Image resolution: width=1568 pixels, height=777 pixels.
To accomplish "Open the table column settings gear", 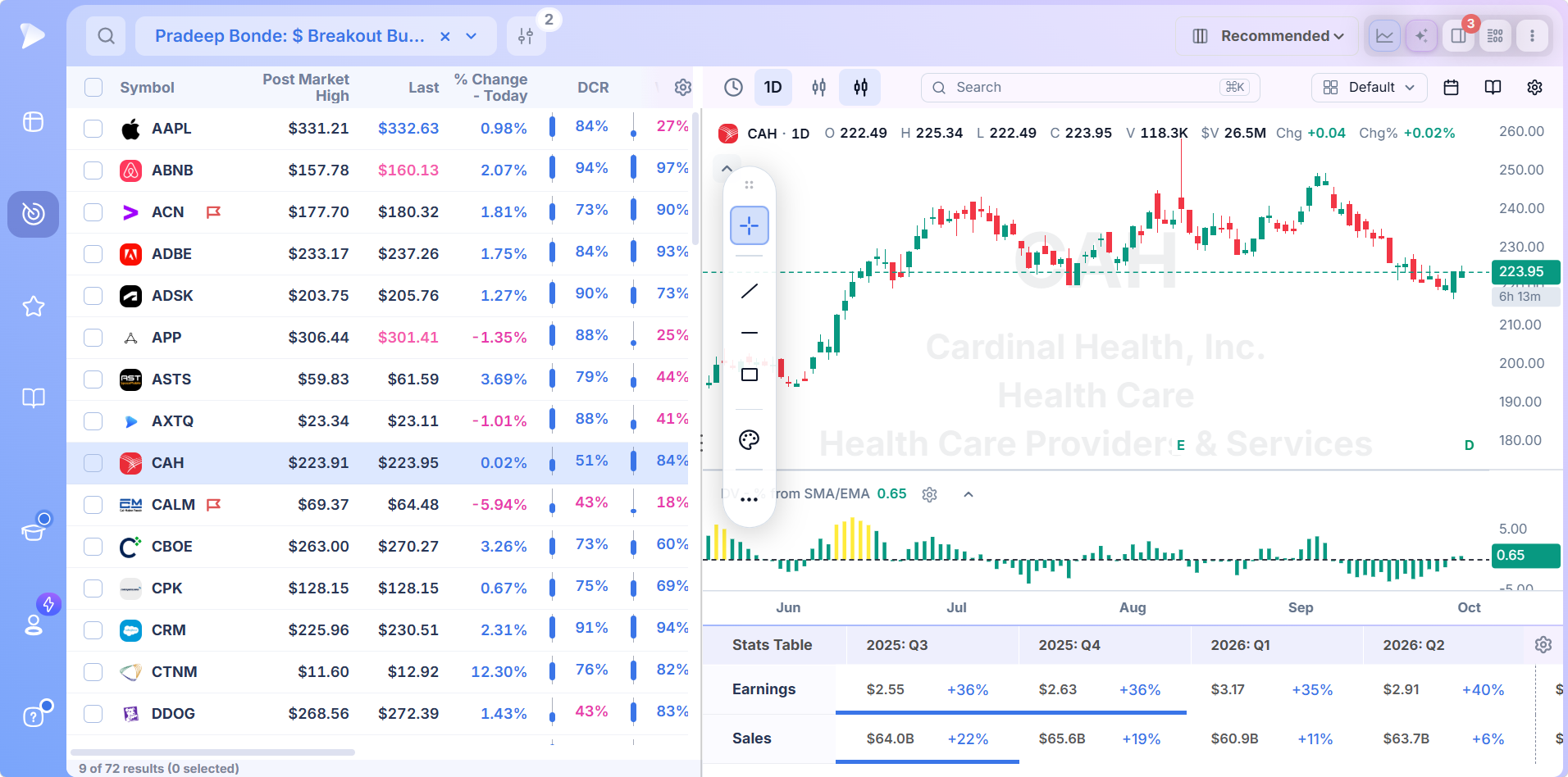I will pyautogui.click(x=682, y=87).
